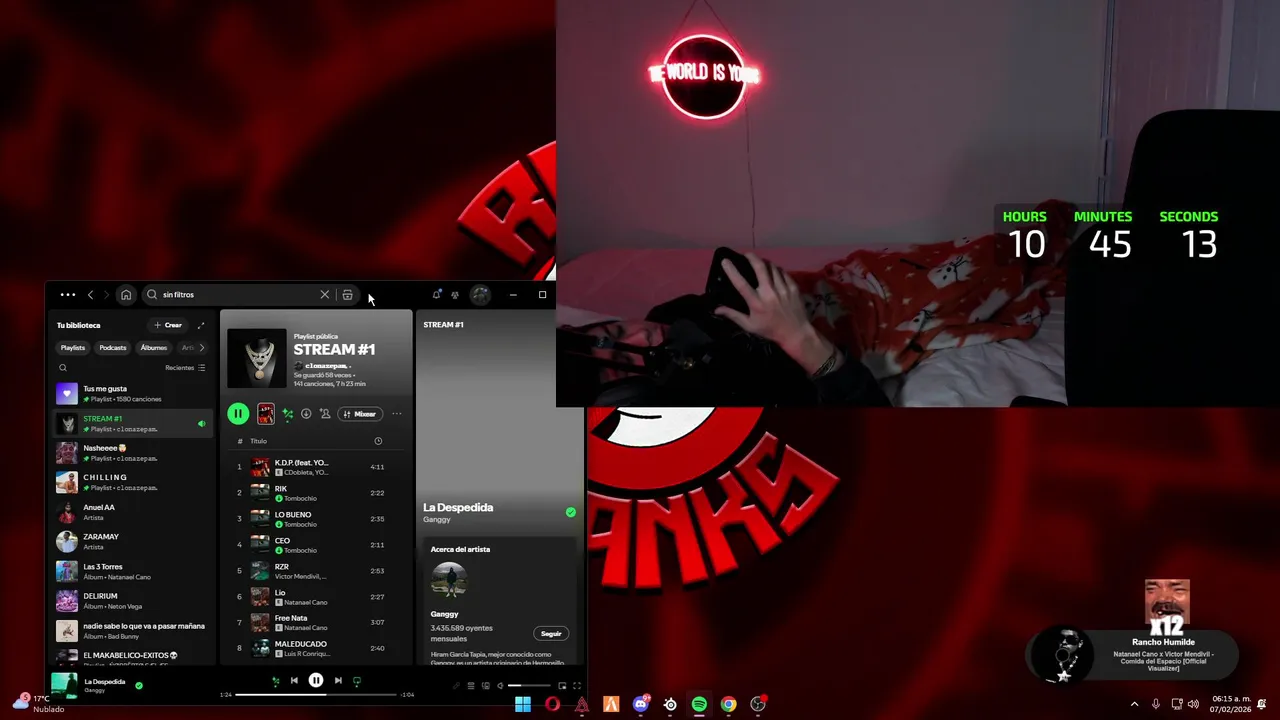Open 'Las 3 Torres' album
This screenshot has width=1280, height=720.
click(x=133, y=571)
